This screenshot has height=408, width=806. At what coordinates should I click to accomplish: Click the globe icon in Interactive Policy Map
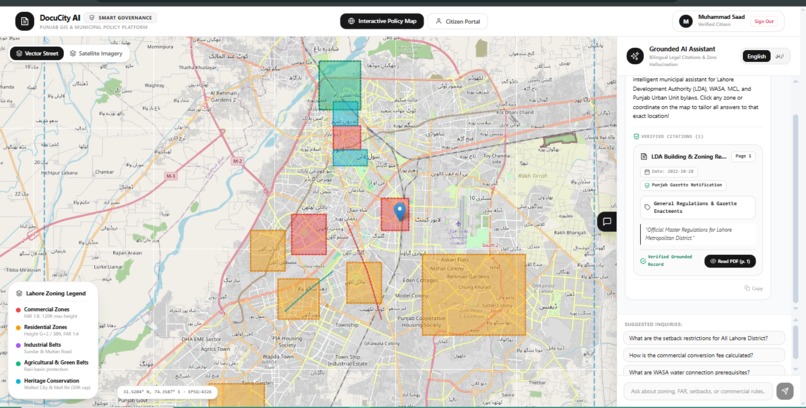[x=352, y=21]
